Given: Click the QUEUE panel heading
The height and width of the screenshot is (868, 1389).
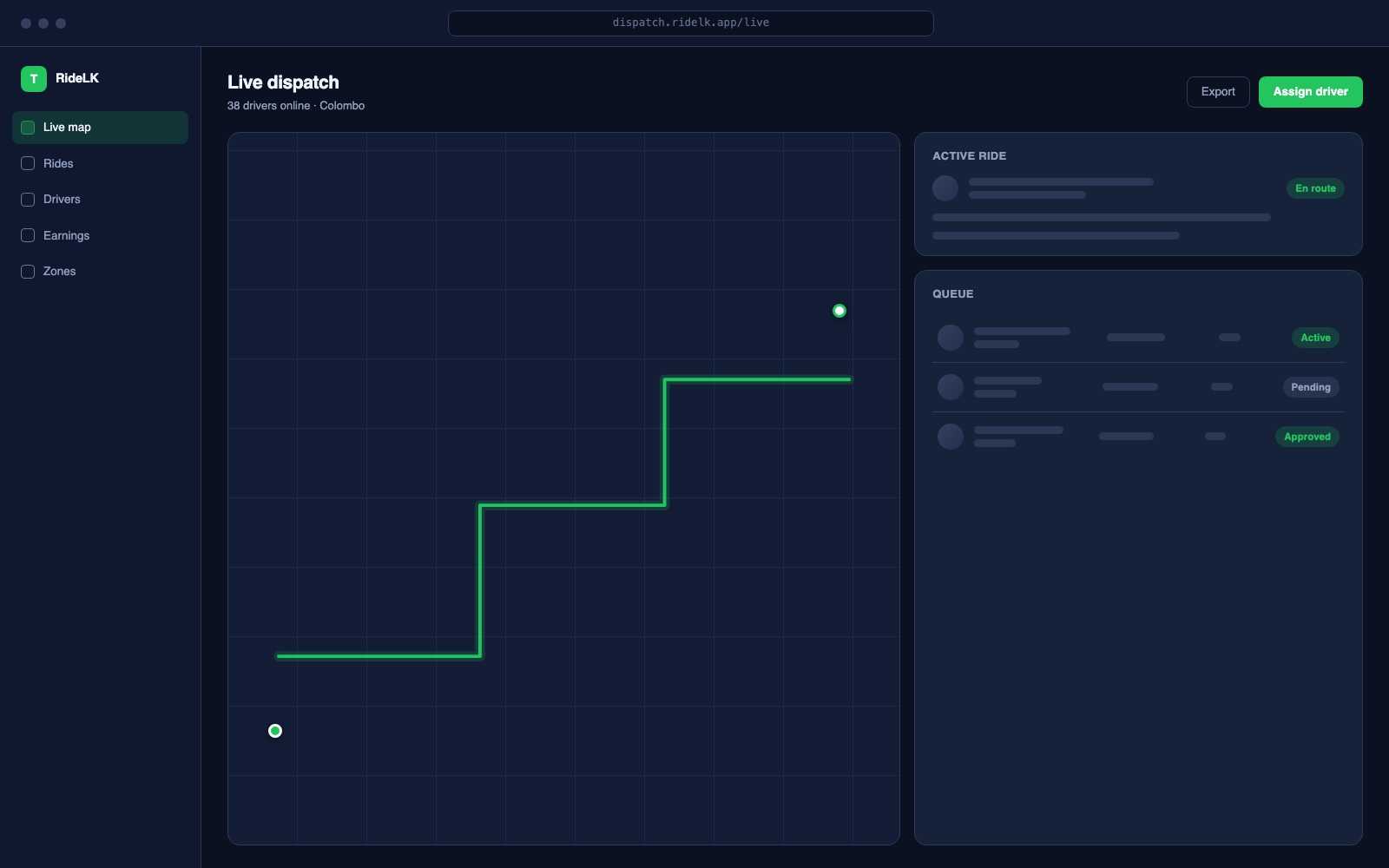Looking at the screenshot, I should 952,294.
